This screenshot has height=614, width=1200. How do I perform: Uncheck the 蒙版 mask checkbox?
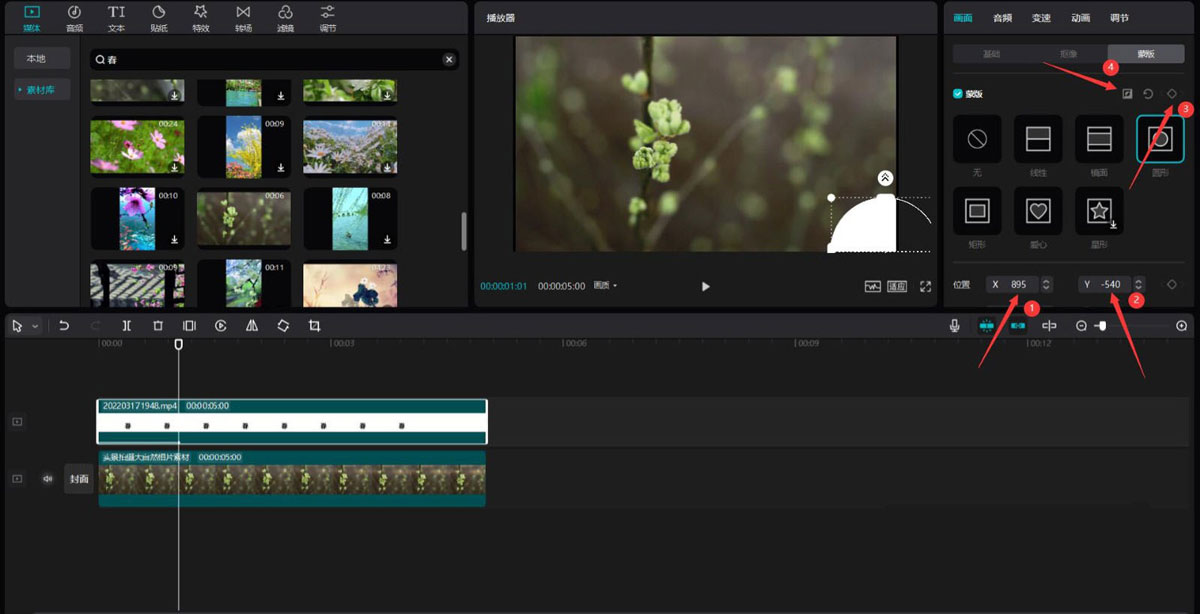(x=958, y=94)
